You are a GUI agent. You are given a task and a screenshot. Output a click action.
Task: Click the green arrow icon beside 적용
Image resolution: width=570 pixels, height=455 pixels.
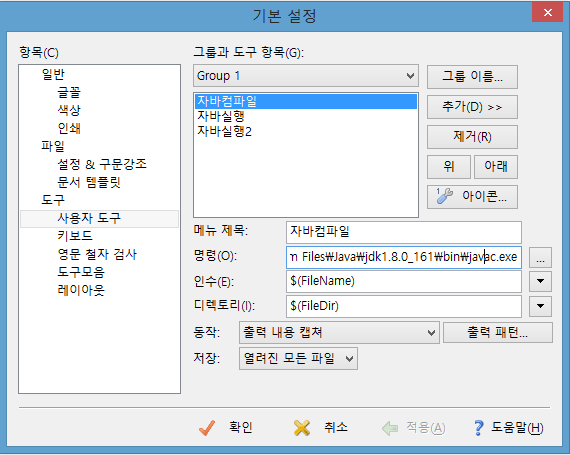pyautogui.click(x=390, y=428)
